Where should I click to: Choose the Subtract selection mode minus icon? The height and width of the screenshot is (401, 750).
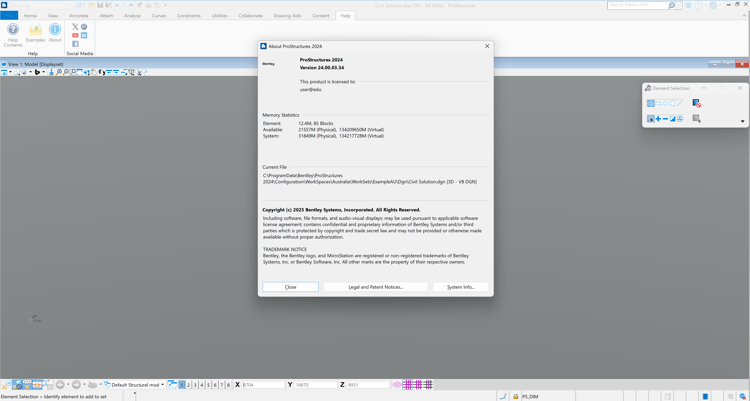coord(665,119)
